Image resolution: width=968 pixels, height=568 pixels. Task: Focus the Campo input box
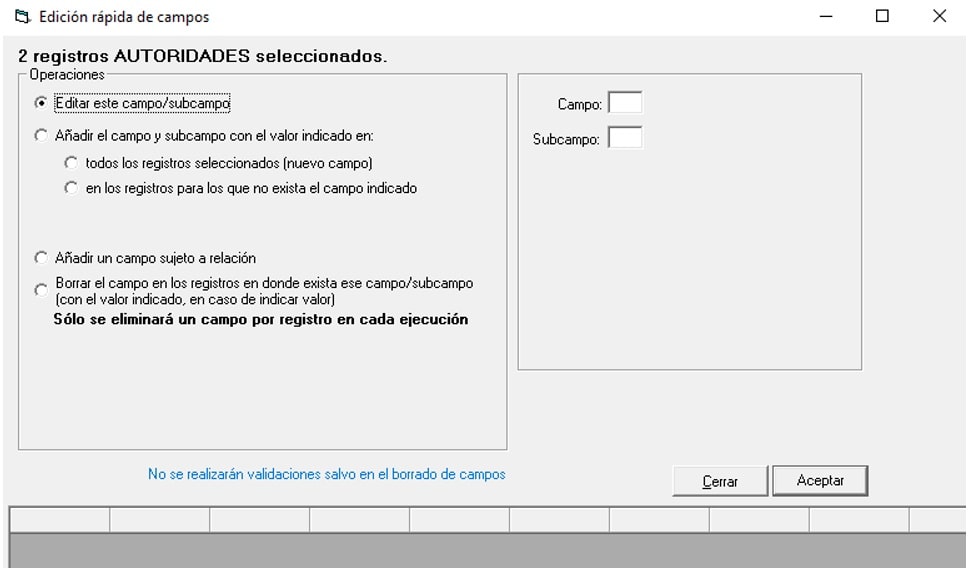point(625,102)
